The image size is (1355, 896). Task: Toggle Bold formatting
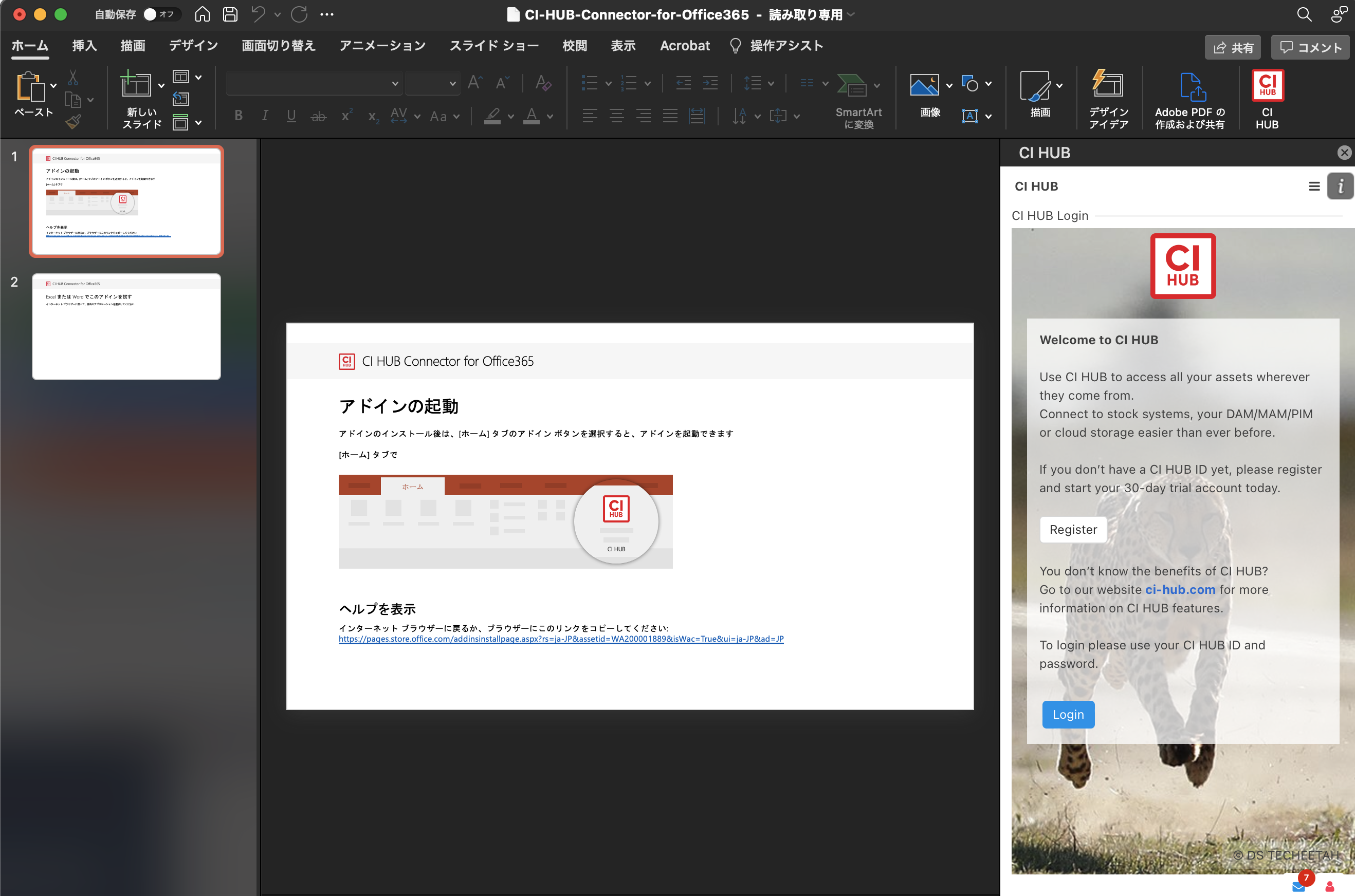(239, 116)
